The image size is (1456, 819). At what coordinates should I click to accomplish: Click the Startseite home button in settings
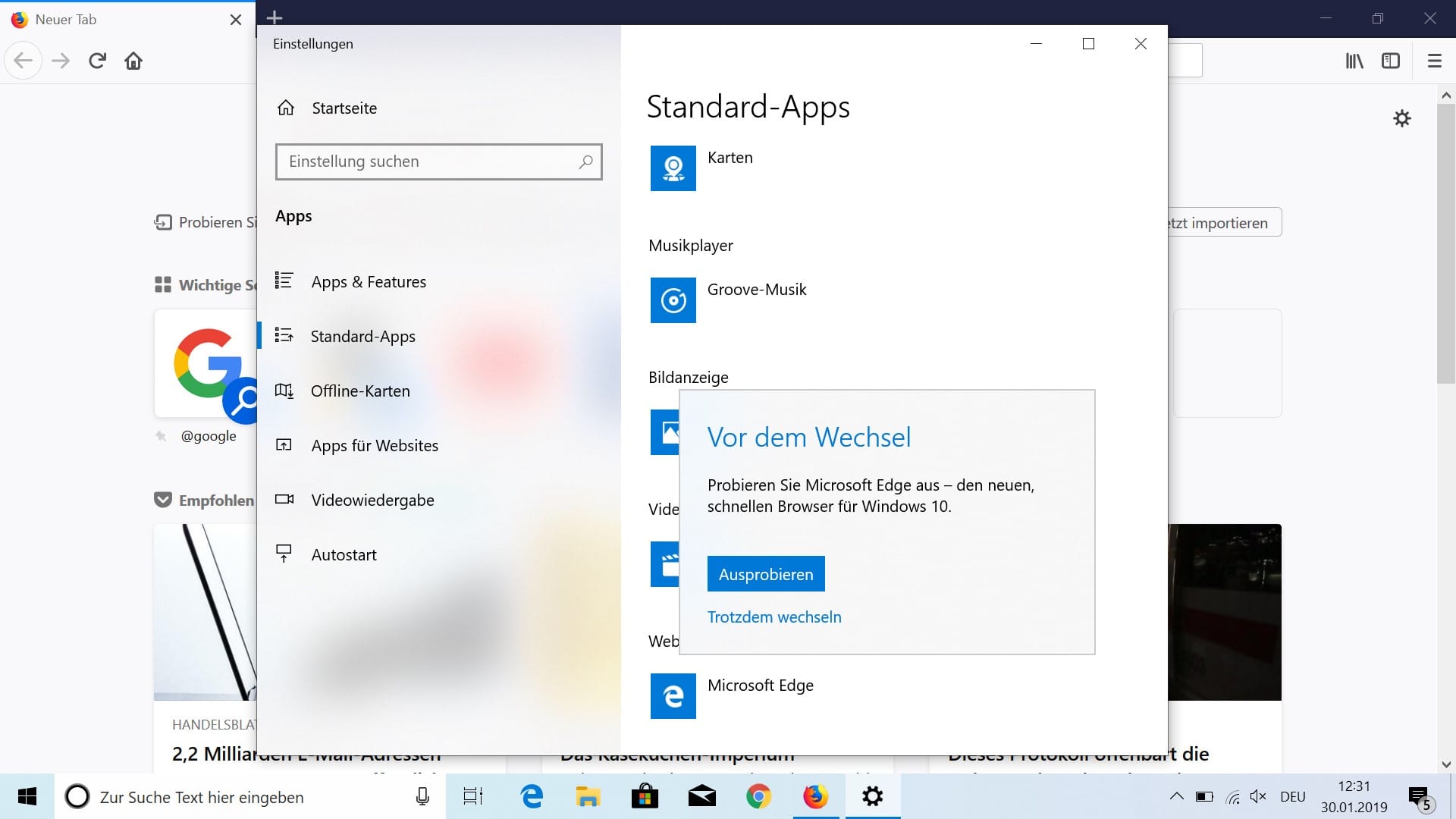[x=343, y=107]
